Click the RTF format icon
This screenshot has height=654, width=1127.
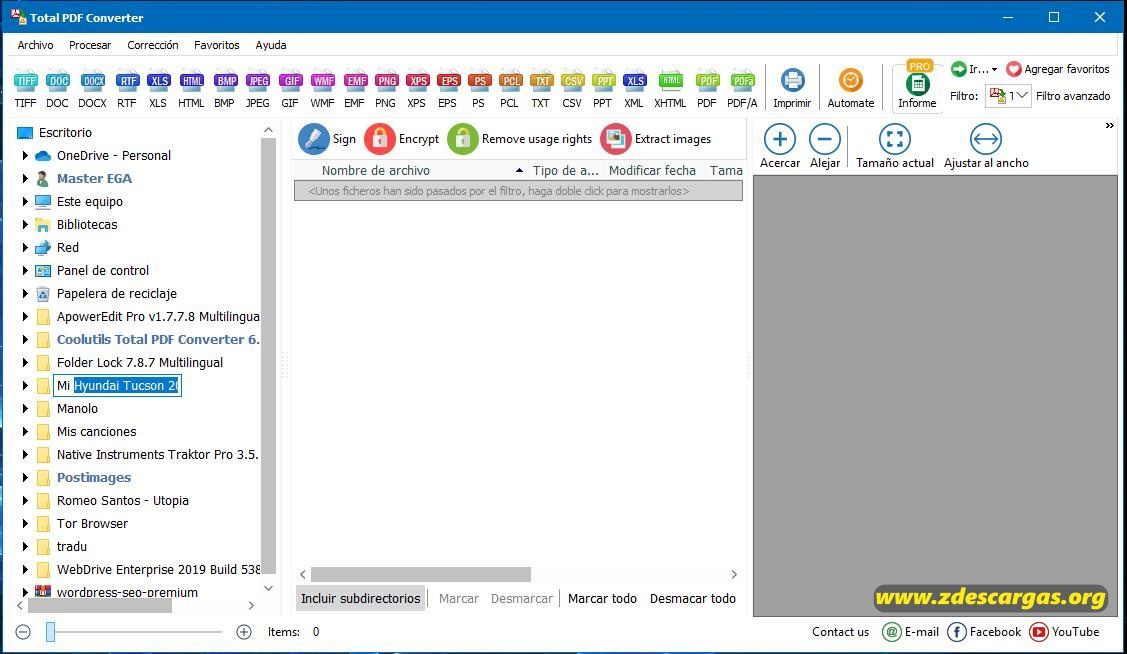click(x=127, y=89)
